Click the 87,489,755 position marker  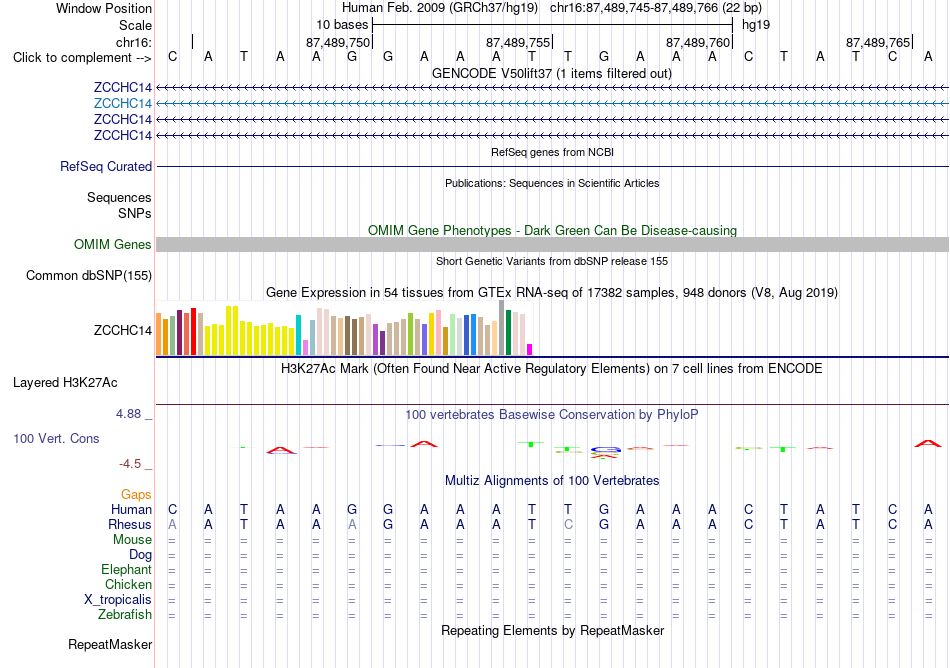(518, 42)
